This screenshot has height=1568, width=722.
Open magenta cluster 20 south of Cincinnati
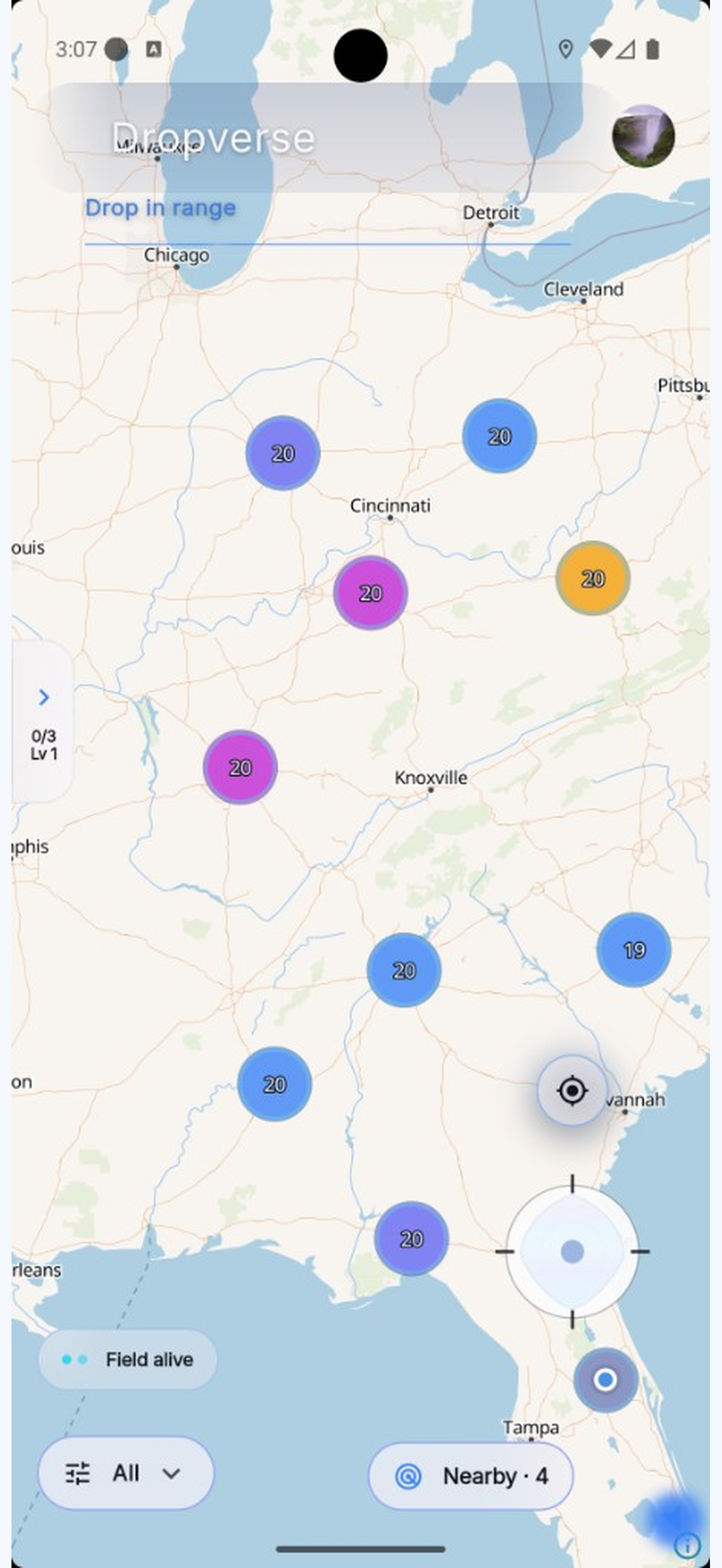point(370,592)
